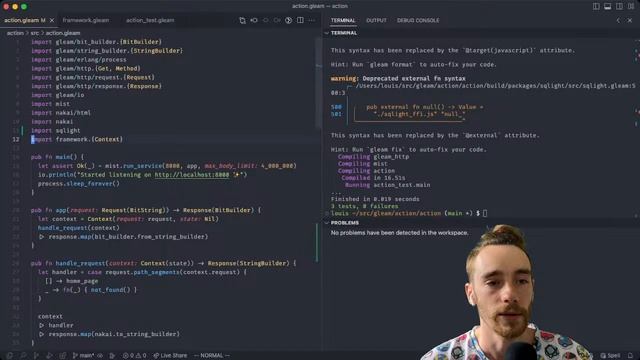
Task: Click the second icon from left in status bar
Action: coord(23,356)
